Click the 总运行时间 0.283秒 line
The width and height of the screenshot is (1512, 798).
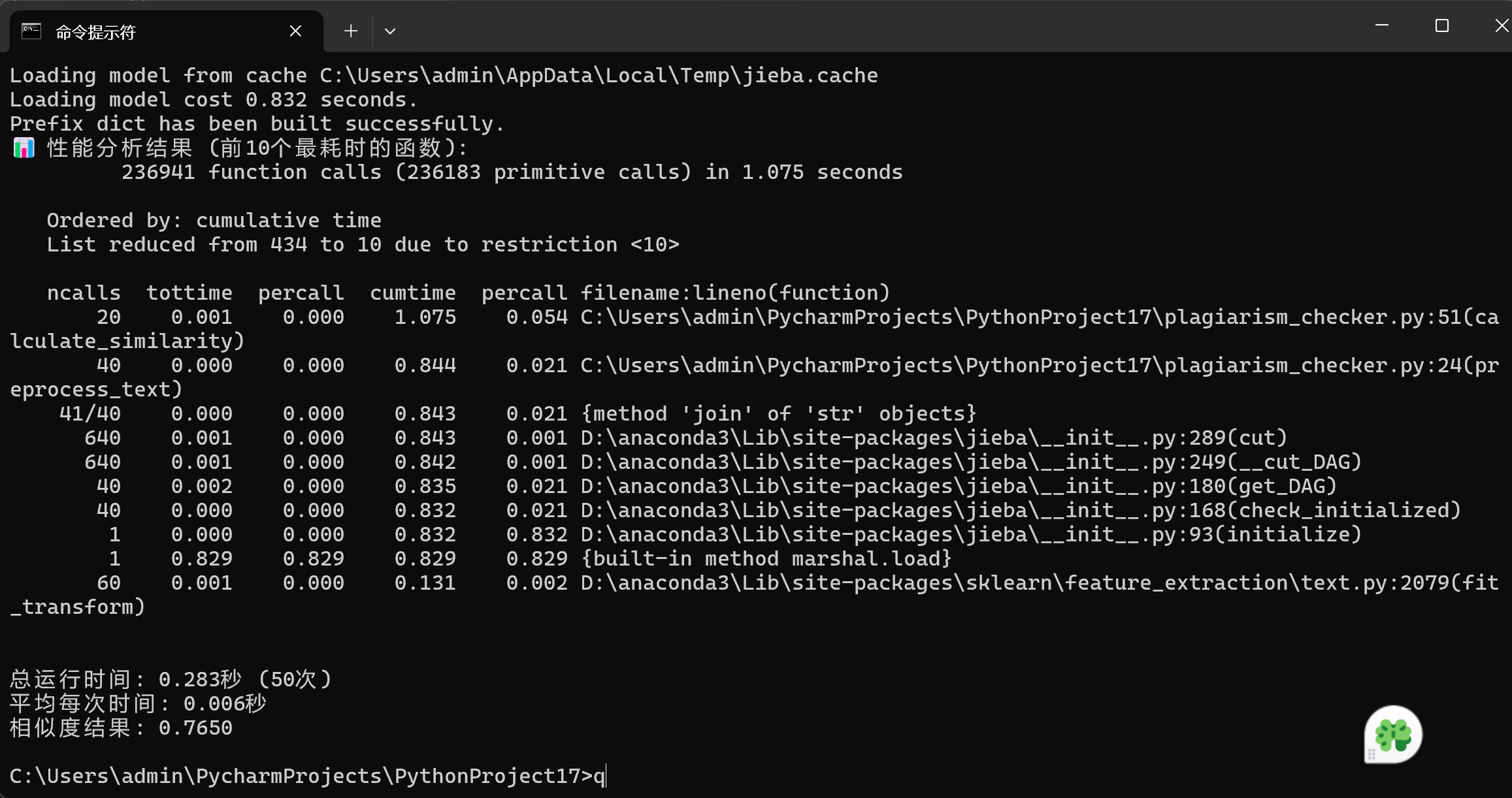click(170, 680)
